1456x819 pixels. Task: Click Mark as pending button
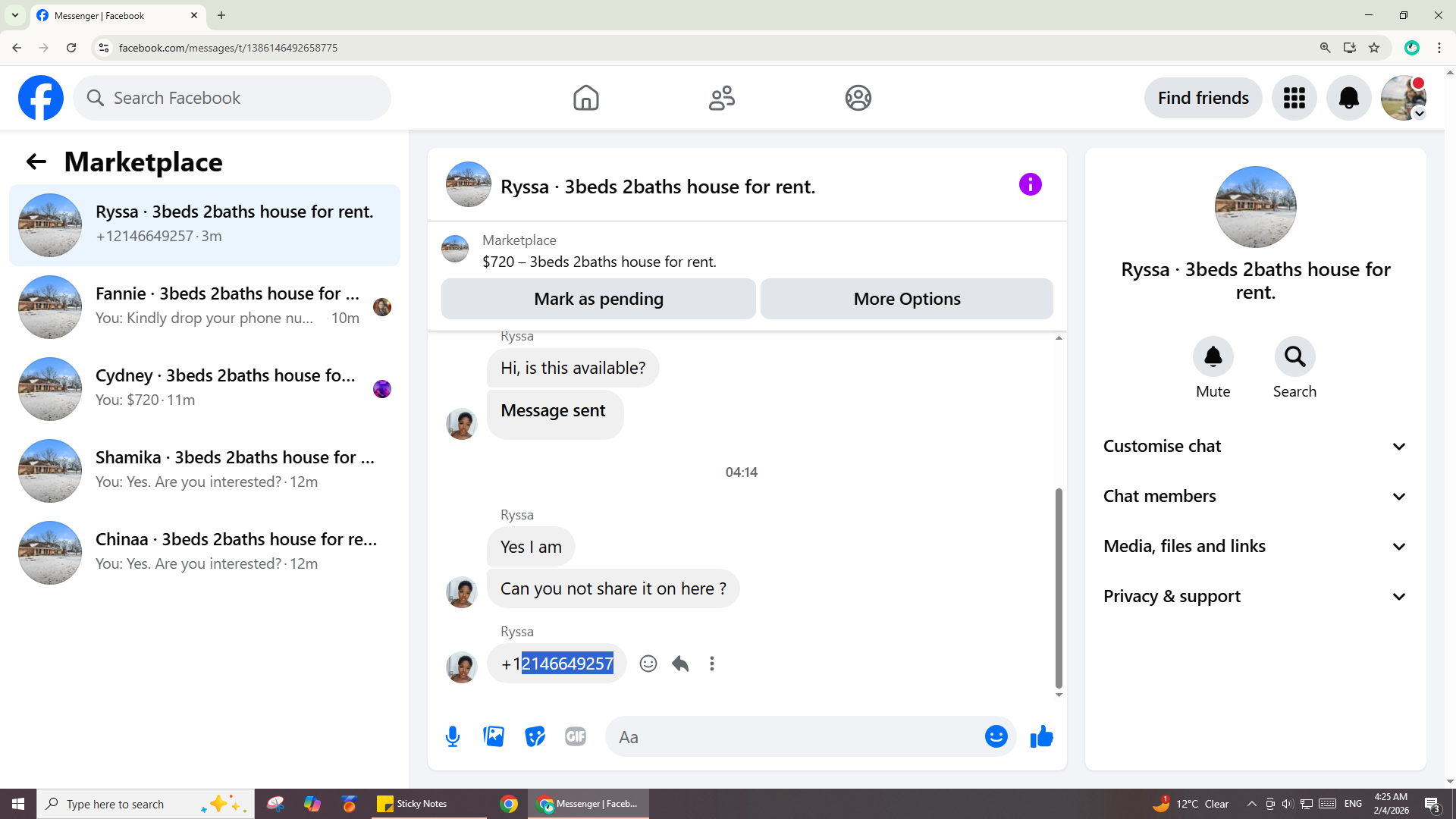[x=598, y=299]
